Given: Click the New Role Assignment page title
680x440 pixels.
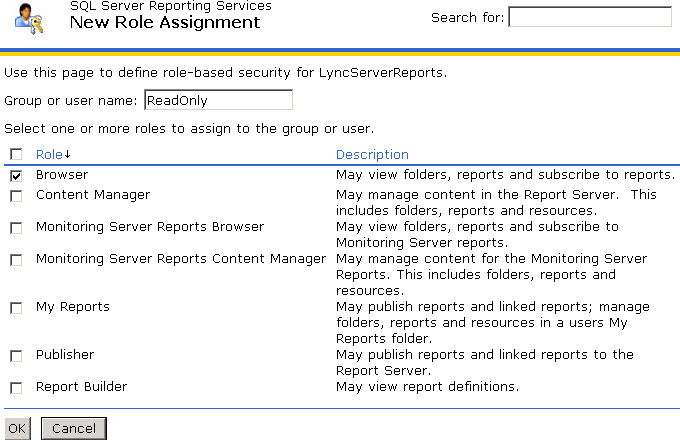Looking at the screenshot, I should (165, 22).
